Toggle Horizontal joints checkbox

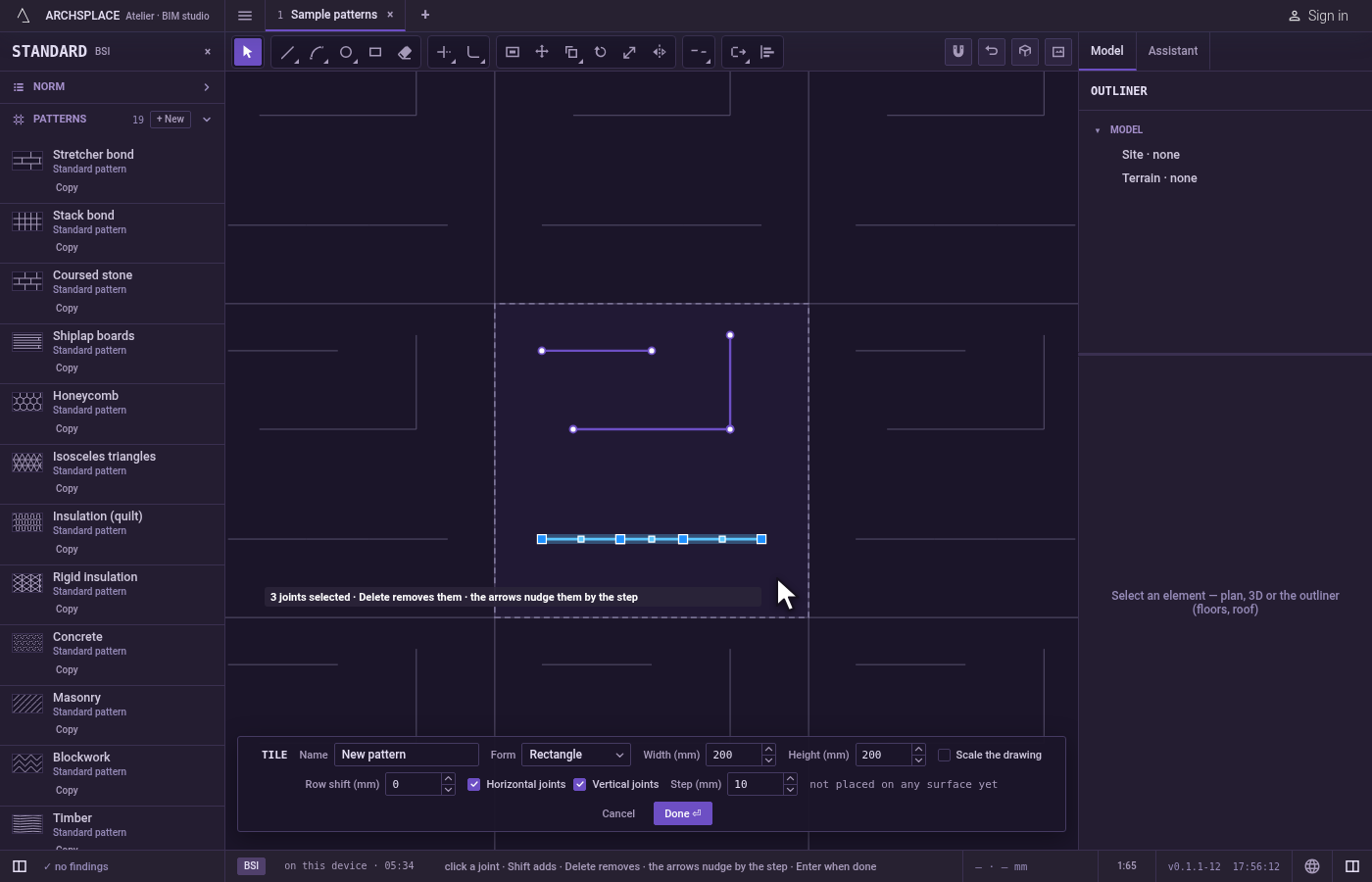(474, 784)
